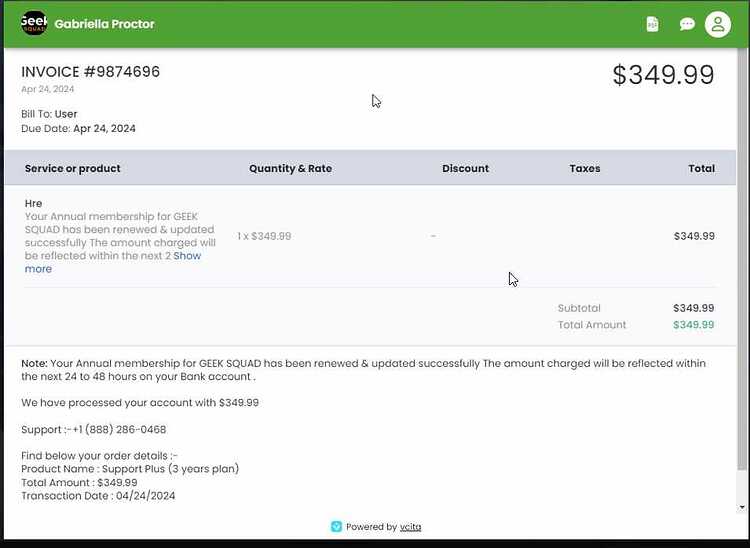
Task: Open the vcita link in footer
Action: click(x=410, y=527)
